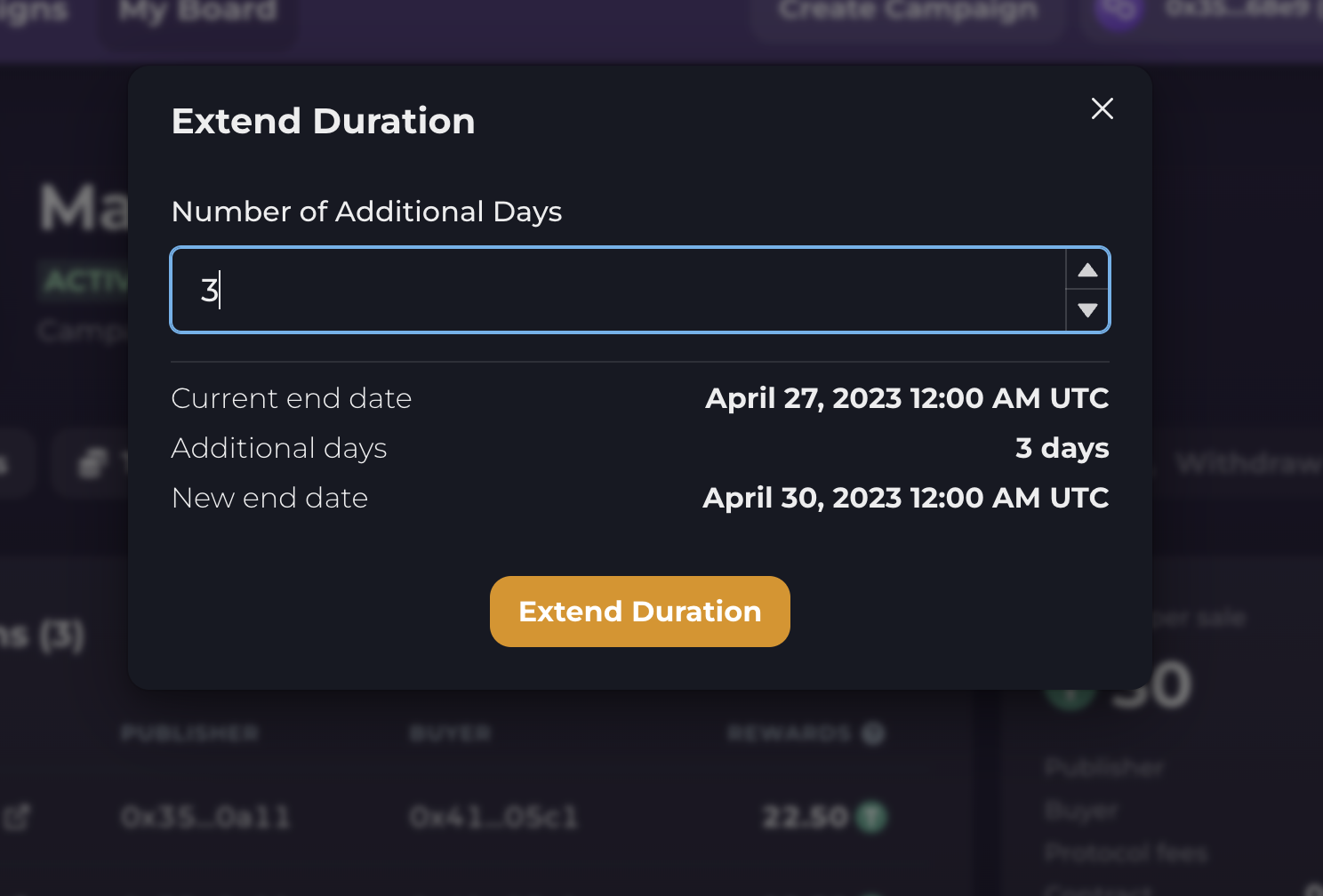Close the Extend Duration dialog

click(1102, 108)
